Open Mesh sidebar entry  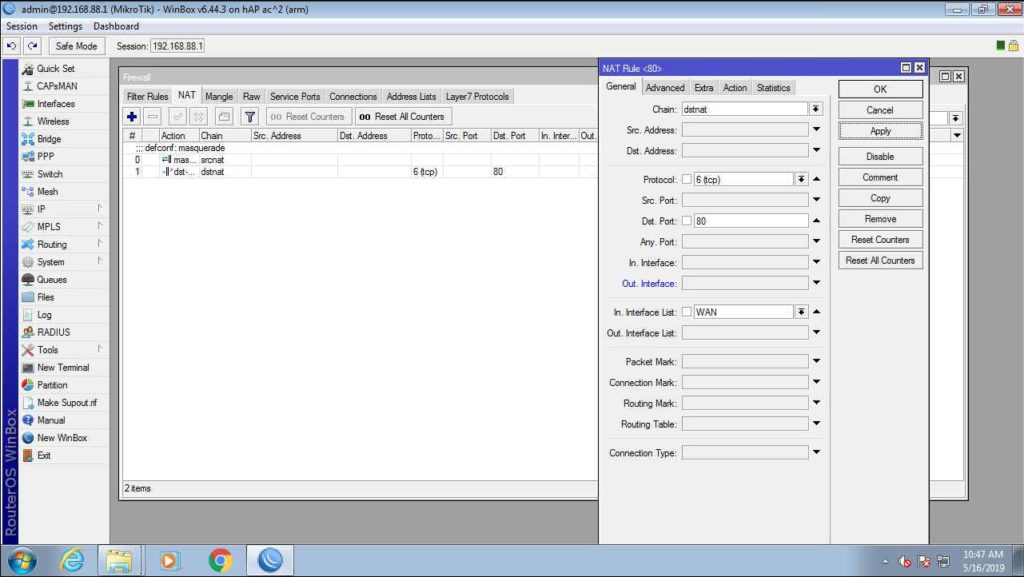(x=47, y=192)
